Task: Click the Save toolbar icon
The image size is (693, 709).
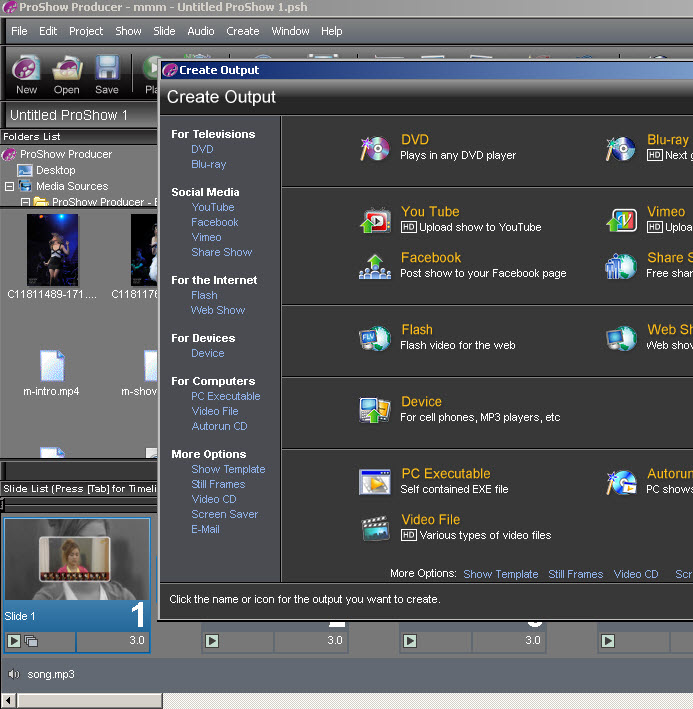Action: click(x=107, y=69)
